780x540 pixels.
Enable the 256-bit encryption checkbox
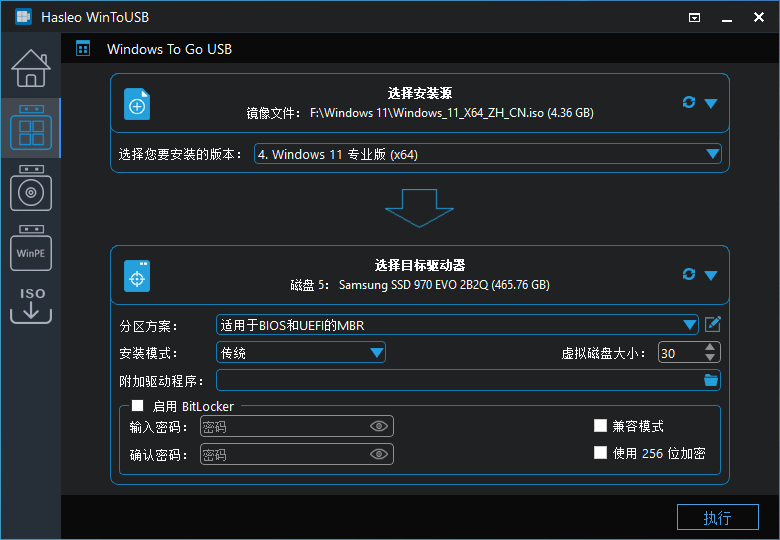click(600, 452)
